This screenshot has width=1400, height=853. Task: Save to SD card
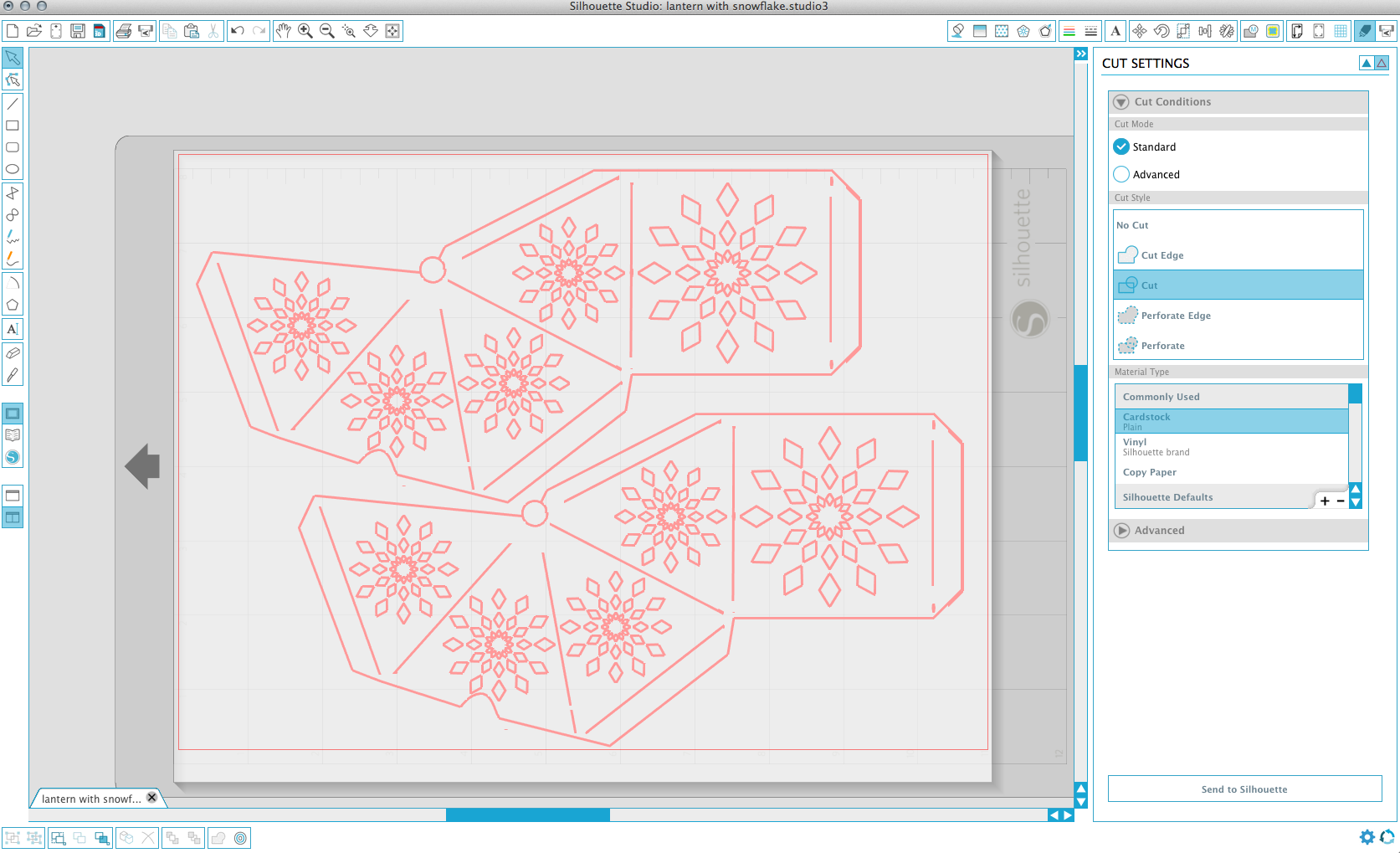(100, 31)
